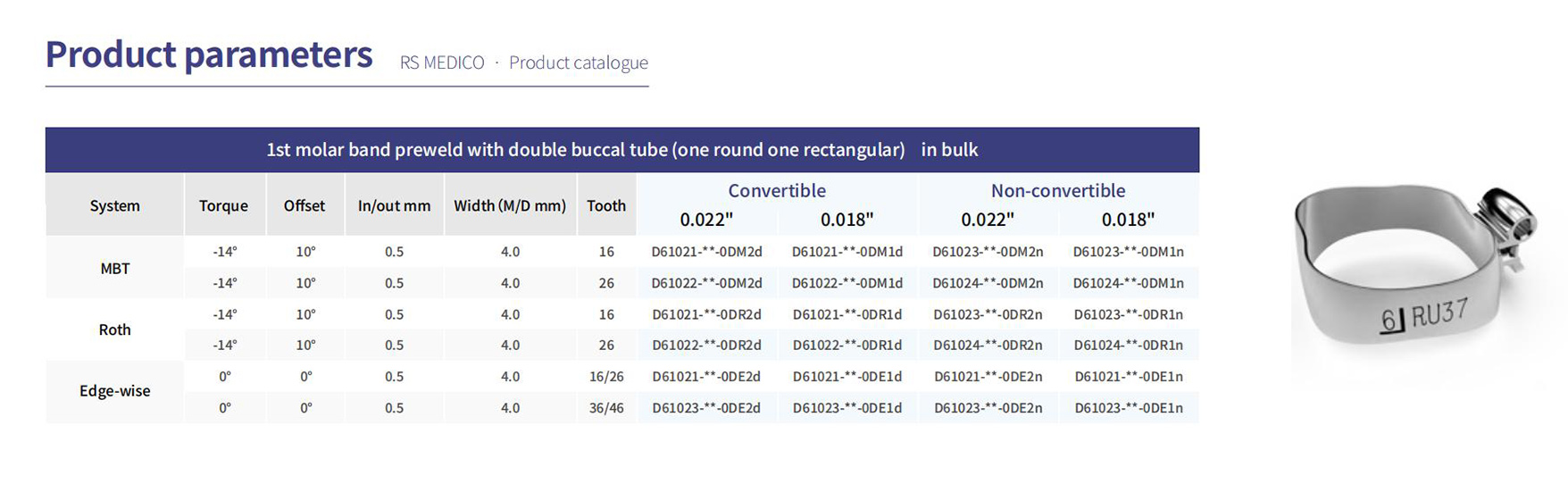The height and width of the screenshot is (492, 1568).
Task: Click code D61023-**-0DR2n
Action: click(x=988, y=314)
